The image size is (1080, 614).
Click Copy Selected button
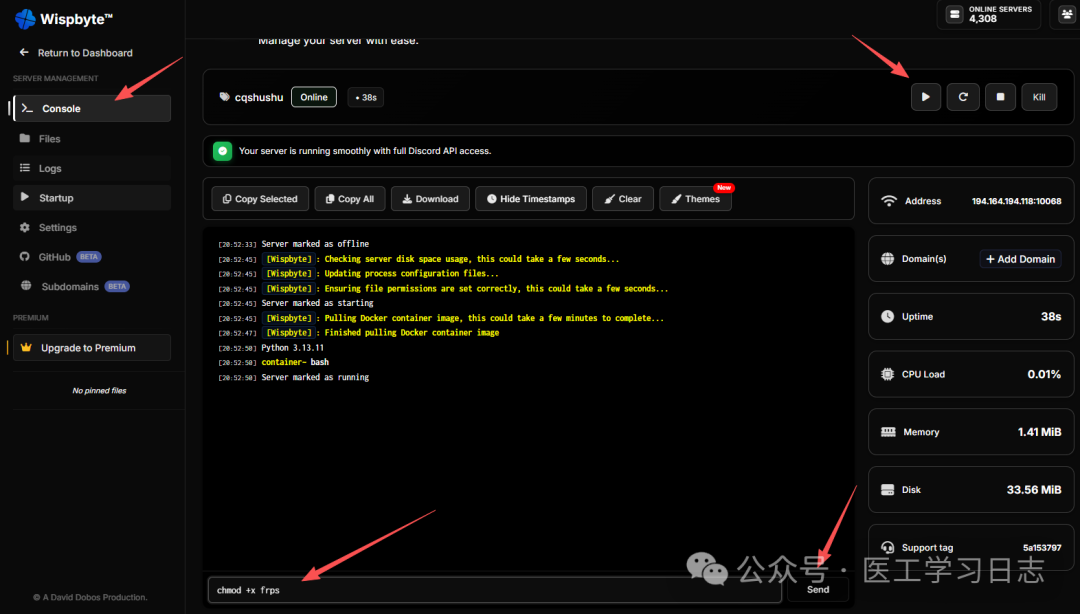pyautogui.click(x=260, y=199)
